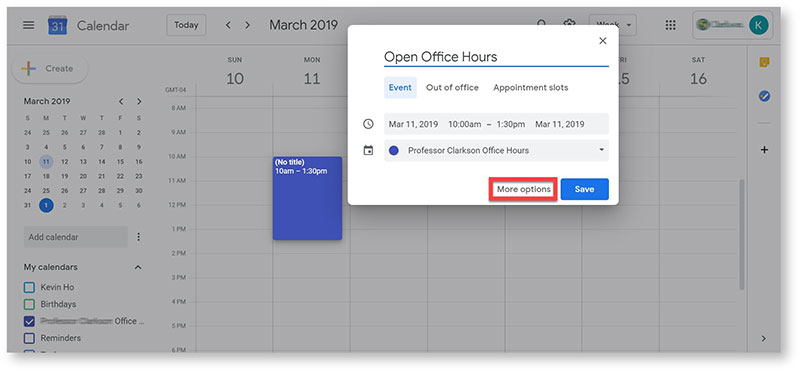Viewport: 800px width, 372px height.
Task: Go to the next week arrow
Action: pos(247,25)
